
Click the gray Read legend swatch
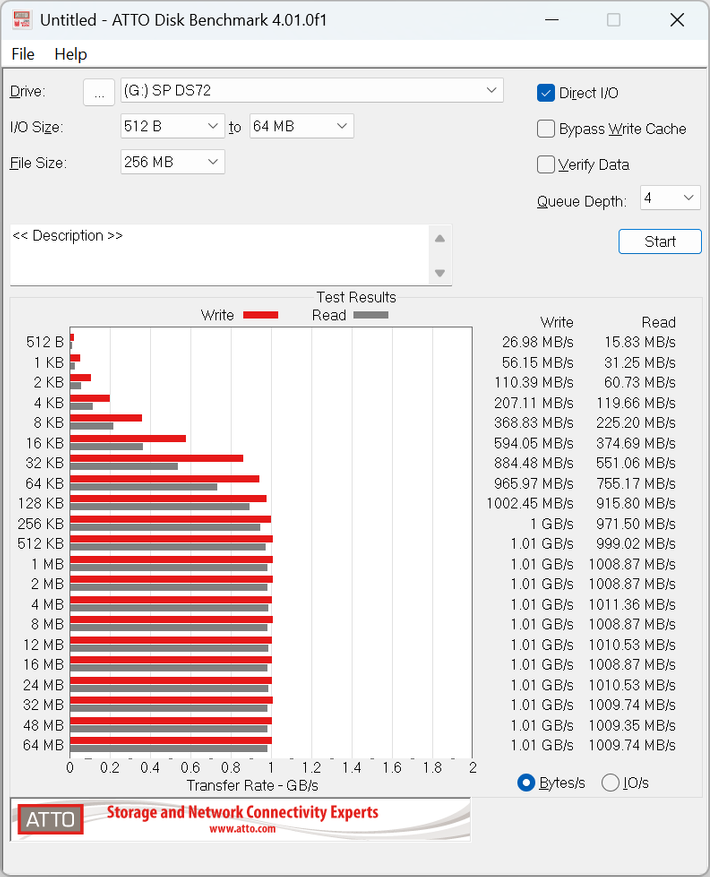(x=371, y=315)
